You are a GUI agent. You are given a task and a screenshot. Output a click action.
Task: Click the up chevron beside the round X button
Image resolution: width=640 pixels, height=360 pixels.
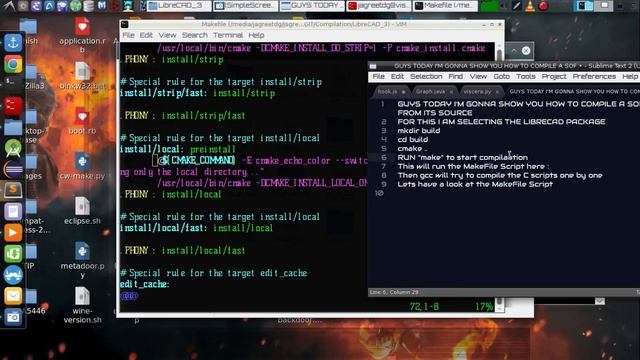click(514, 51)
